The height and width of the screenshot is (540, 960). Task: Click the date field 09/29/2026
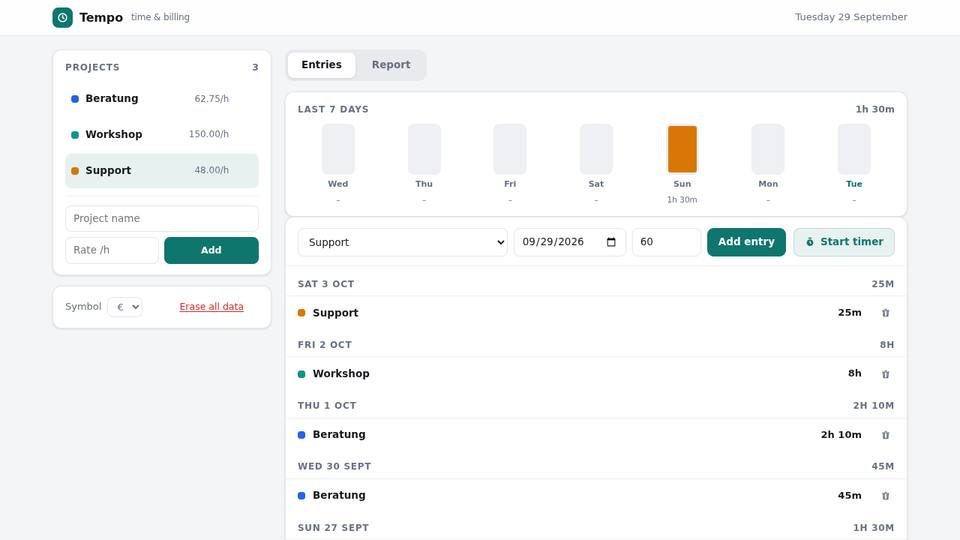569,242
